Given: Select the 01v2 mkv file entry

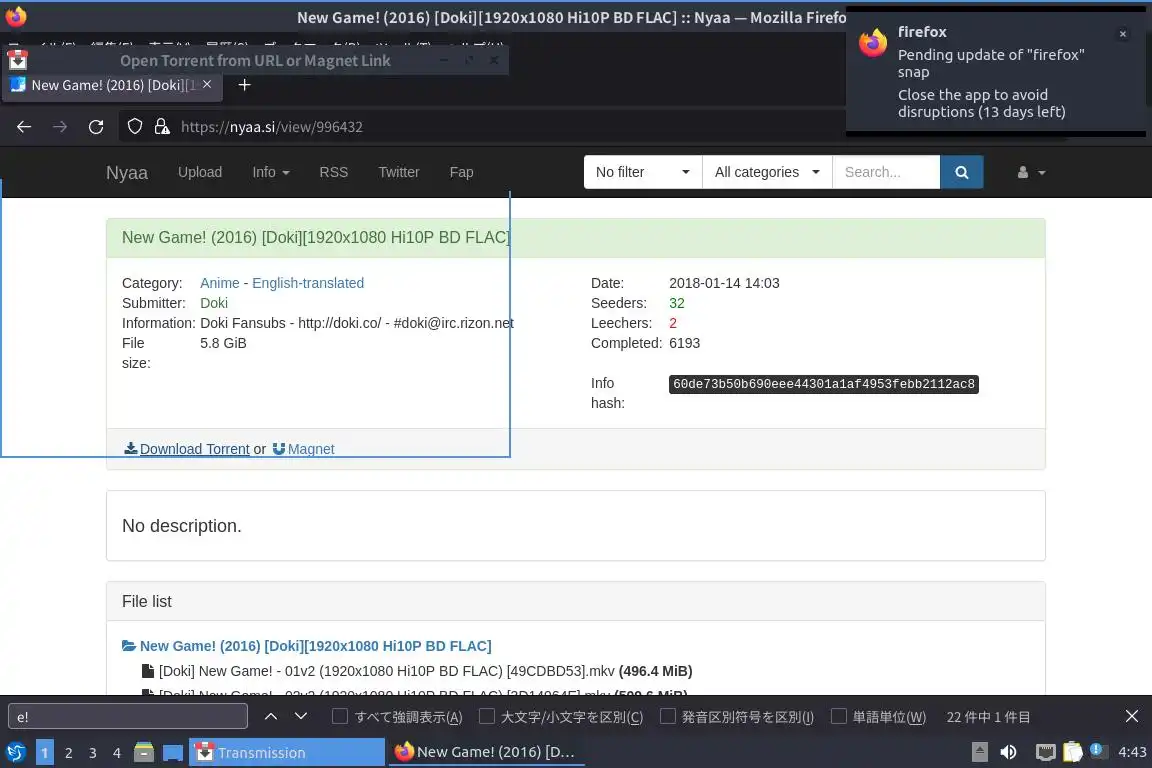Looking at the screenshot, I should pos(417,671).
